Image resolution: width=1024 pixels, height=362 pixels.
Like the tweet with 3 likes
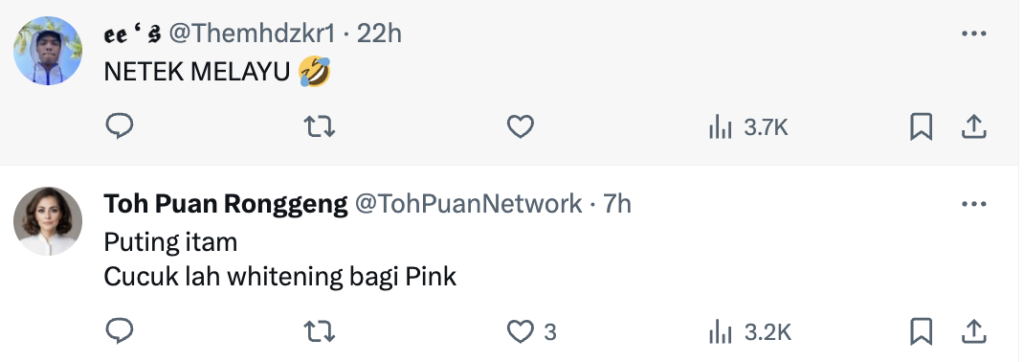(532, 332)
